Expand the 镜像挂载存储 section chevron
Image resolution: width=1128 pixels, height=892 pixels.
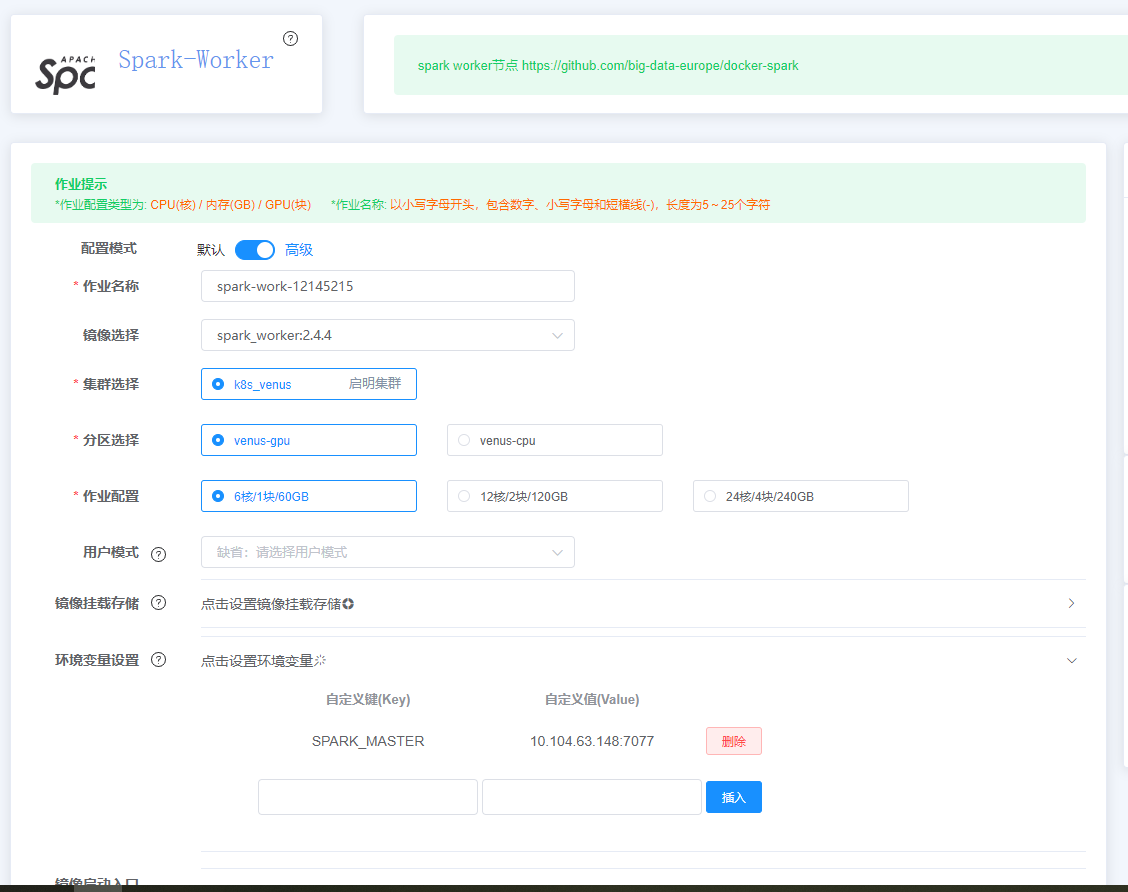click(1071, 604)
